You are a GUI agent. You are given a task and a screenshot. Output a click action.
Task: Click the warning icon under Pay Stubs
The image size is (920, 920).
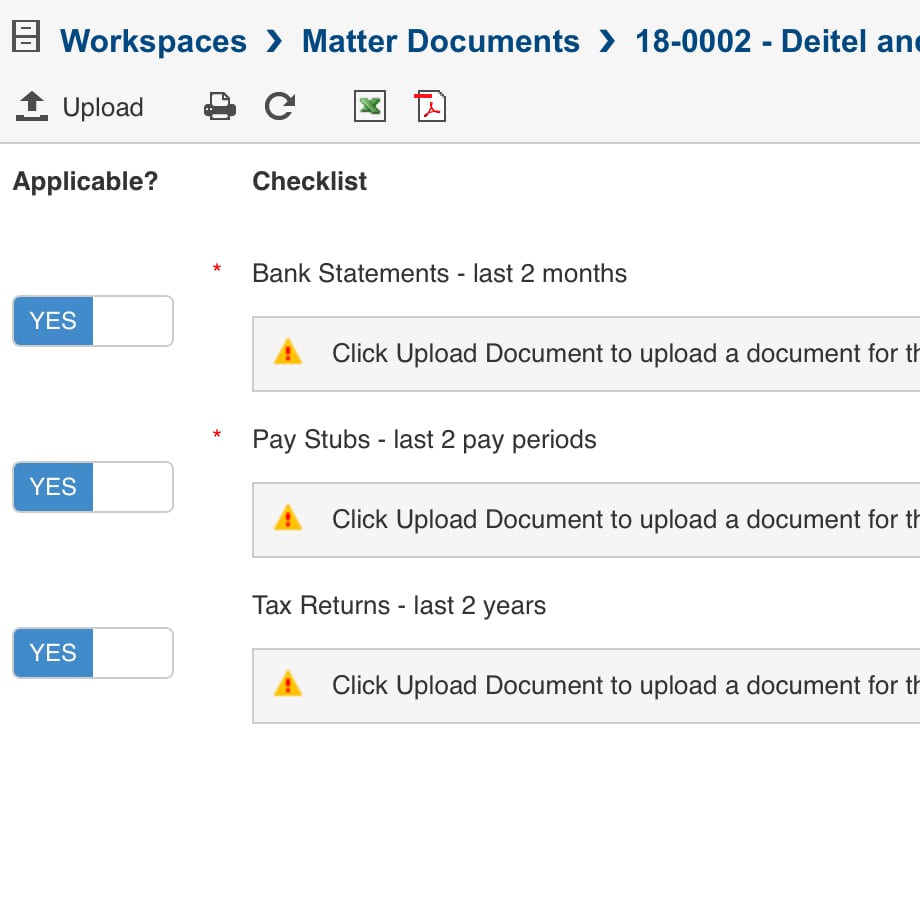click(x=288, y=519)
